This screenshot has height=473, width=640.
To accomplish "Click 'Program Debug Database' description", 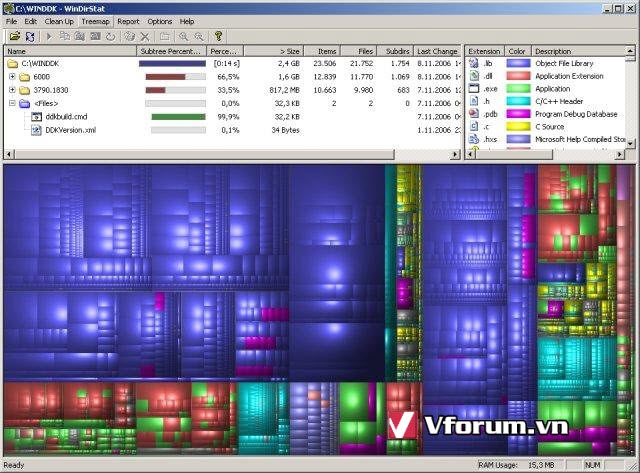I will (576, 114).
